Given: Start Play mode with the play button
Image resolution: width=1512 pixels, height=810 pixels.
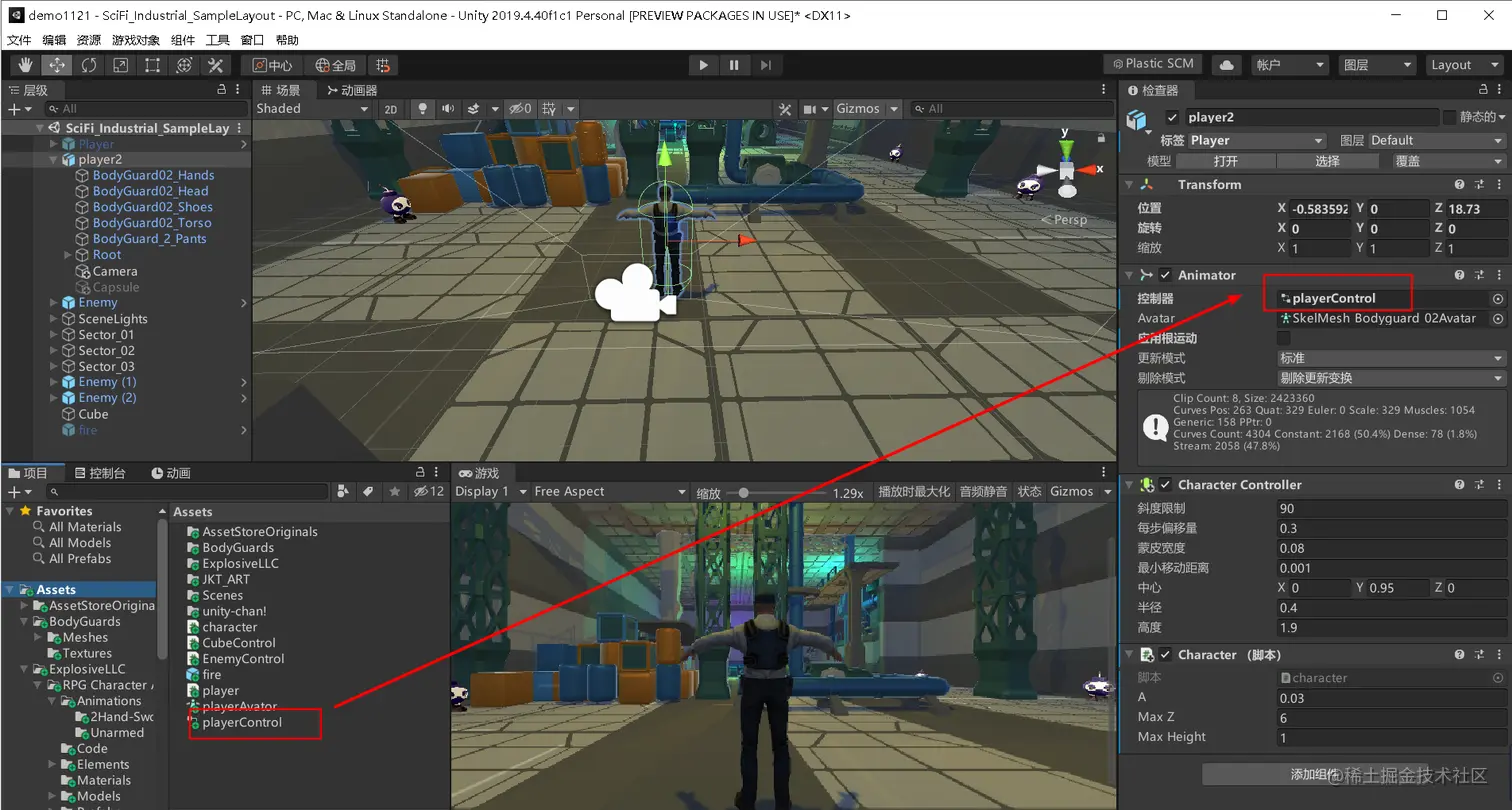Looking at the screenshot, I should click(704, 65).
